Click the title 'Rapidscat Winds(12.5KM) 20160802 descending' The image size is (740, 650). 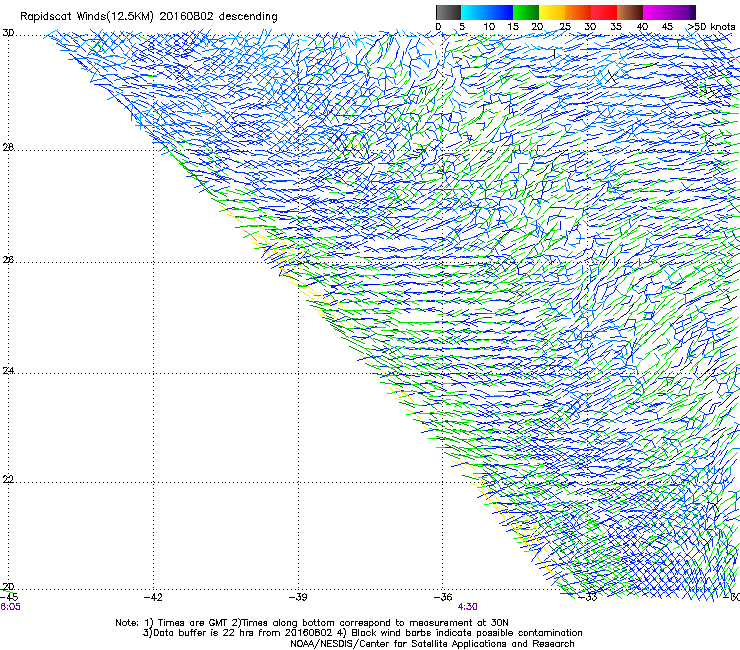[x=149, y=17]
